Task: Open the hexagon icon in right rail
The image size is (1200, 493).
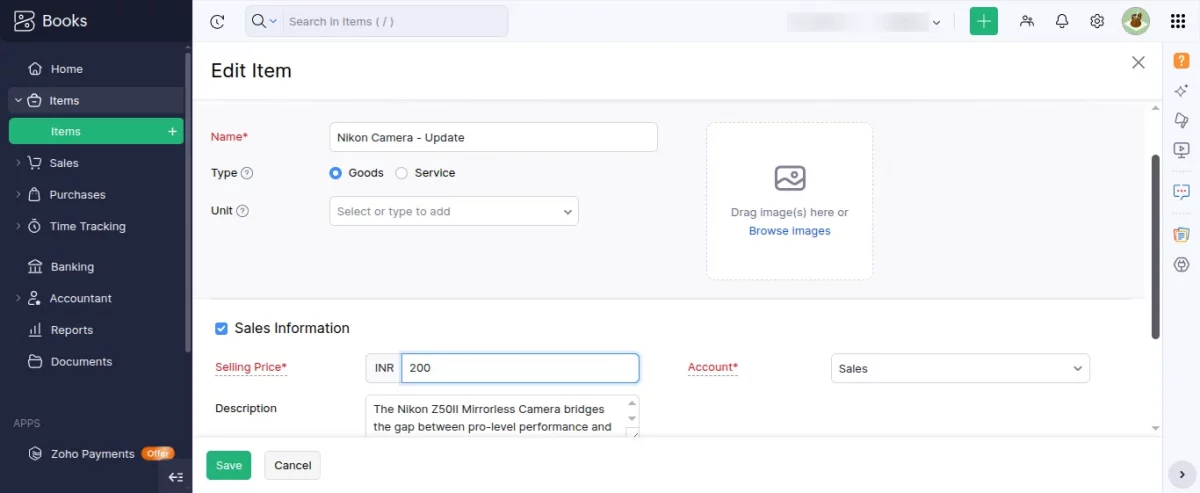Action: coord(1181,264)
